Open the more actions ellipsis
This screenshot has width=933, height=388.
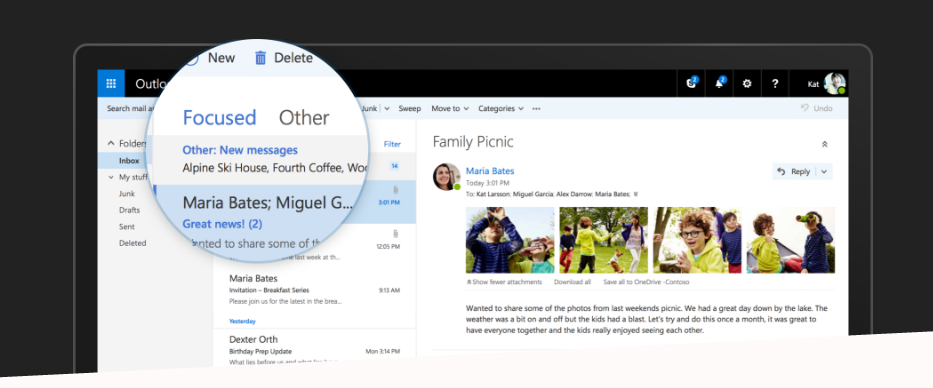537,108
